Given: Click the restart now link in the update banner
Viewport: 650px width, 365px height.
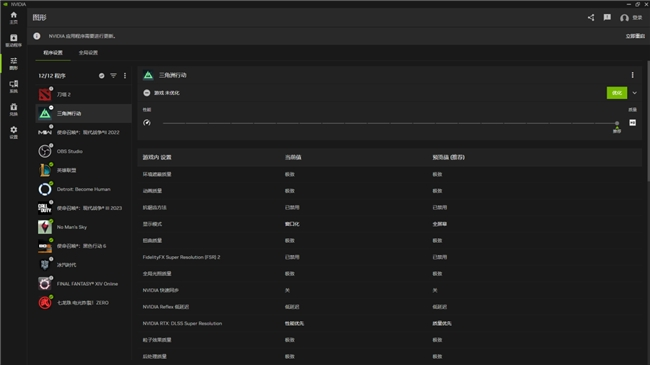Looking at the screenshot, I should (635, 36).
